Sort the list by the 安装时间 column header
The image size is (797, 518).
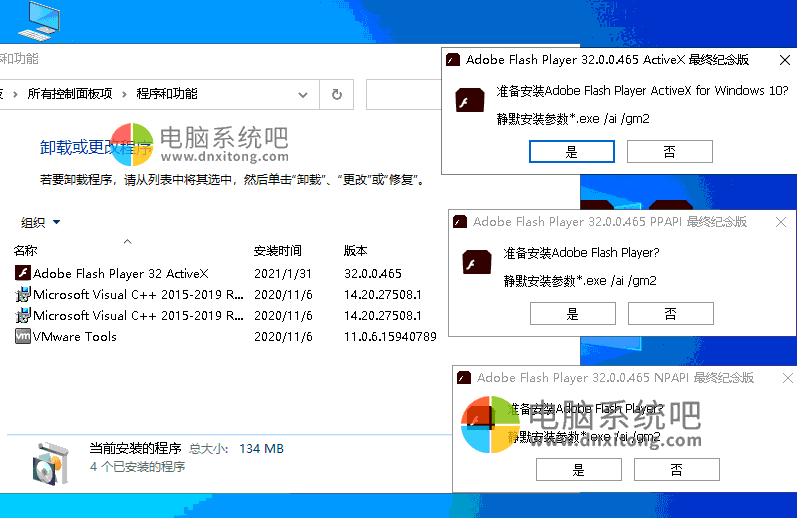(x=277, y=251)
